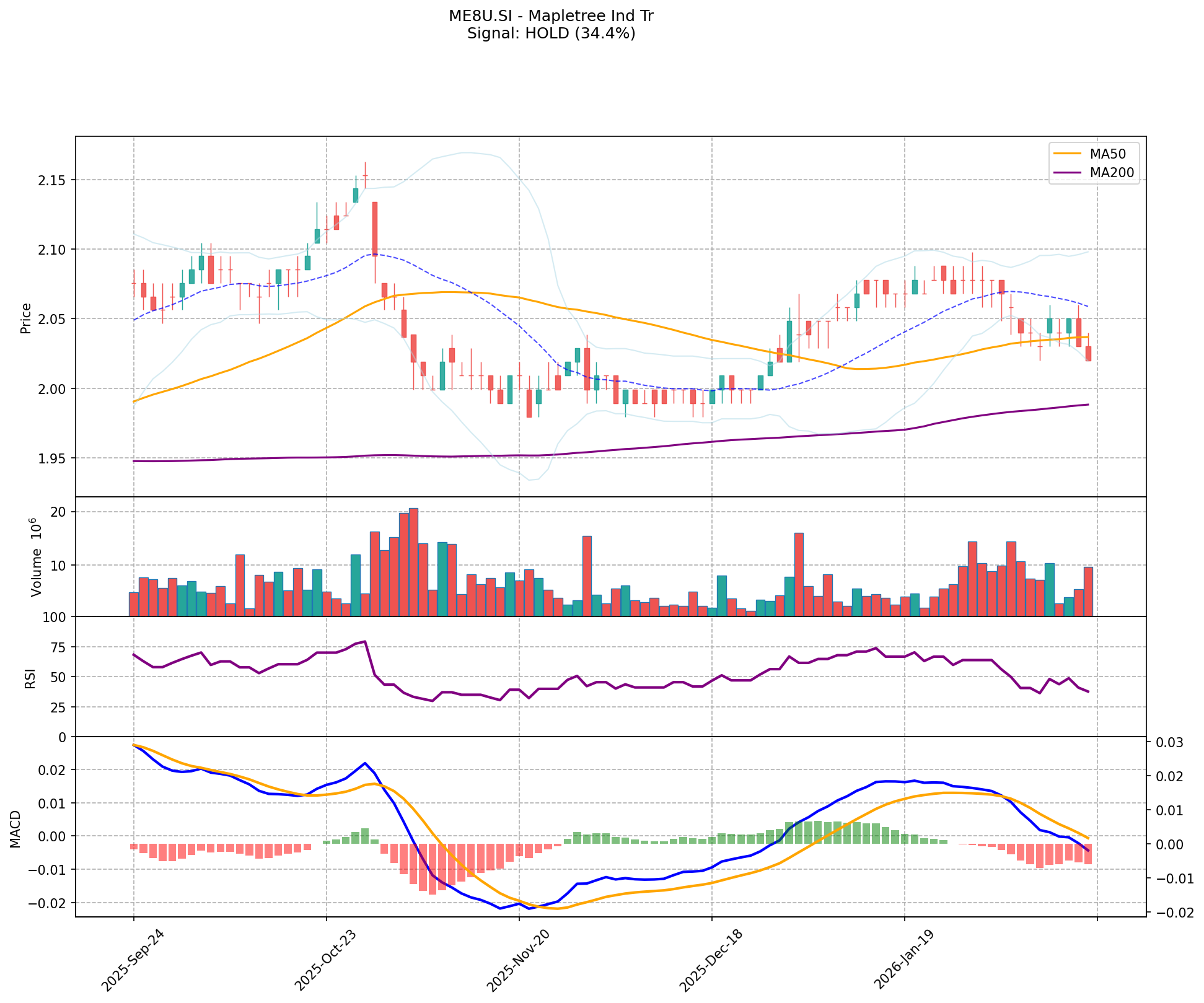Click the Volume axis label
Screen dimensions: 1204x1003
tap(36, 557)
